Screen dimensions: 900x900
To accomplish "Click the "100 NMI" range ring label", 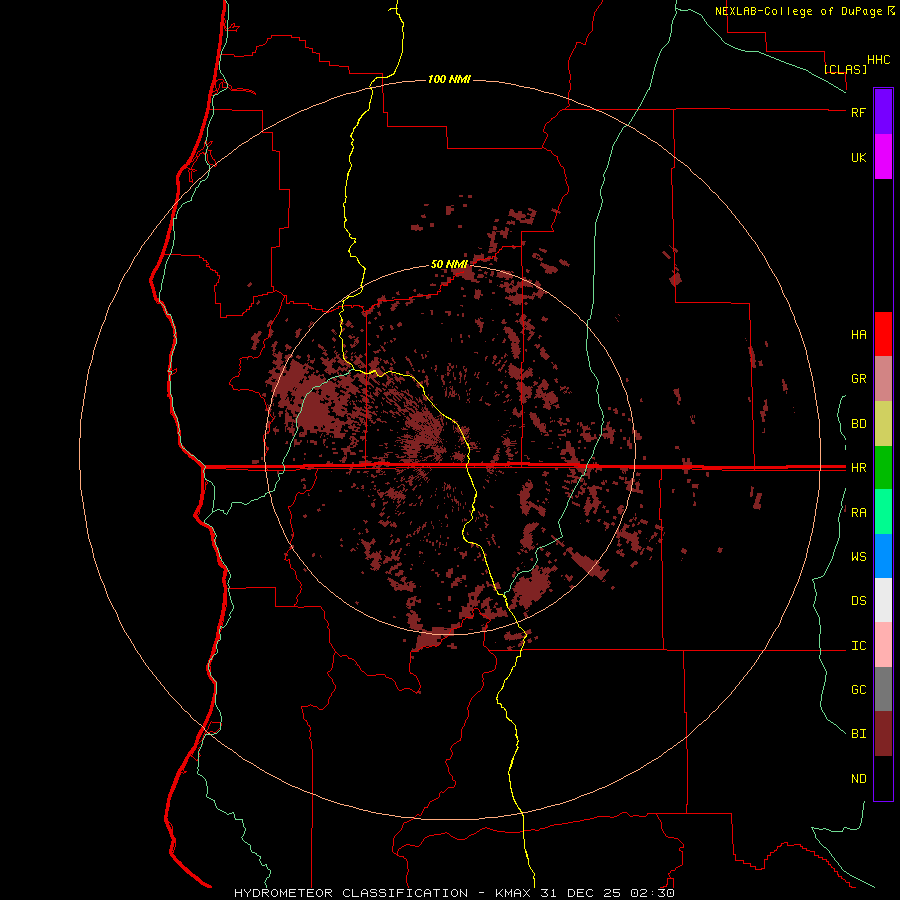I will click(449, 79).
